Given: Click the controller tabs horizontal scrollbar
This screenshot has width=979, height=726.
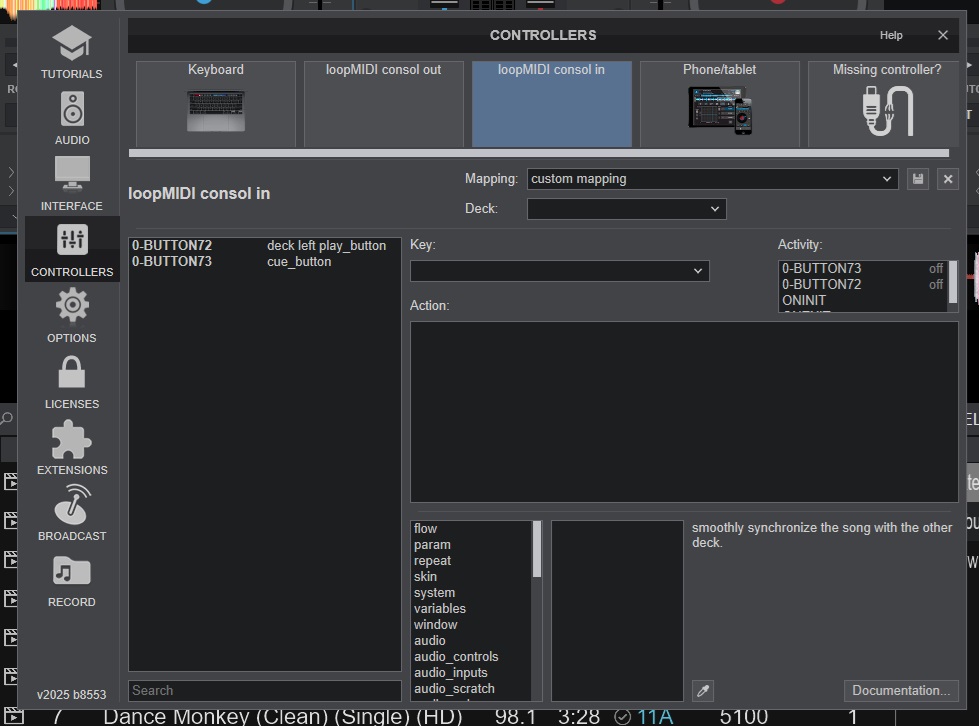Looking at the screenshot, I should pos(539,154).
